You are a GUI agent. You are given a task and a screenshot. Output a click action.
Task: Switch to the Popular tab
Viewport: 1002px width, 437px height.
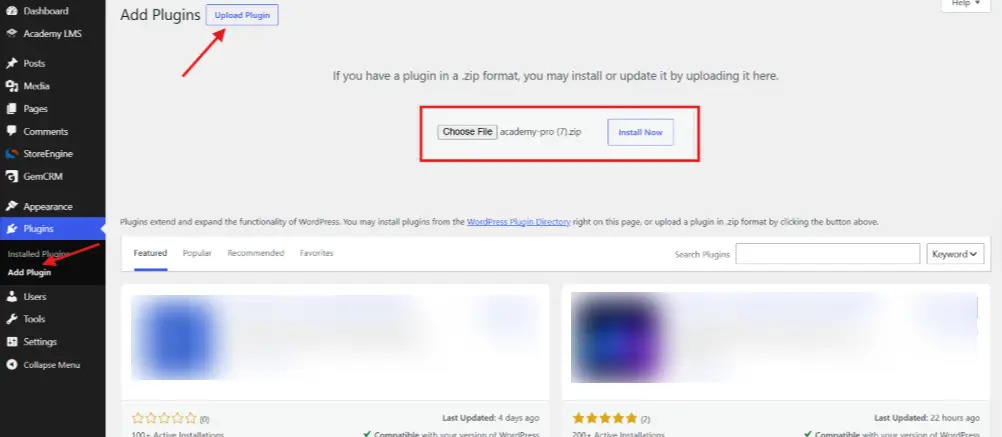coord(197,254)
